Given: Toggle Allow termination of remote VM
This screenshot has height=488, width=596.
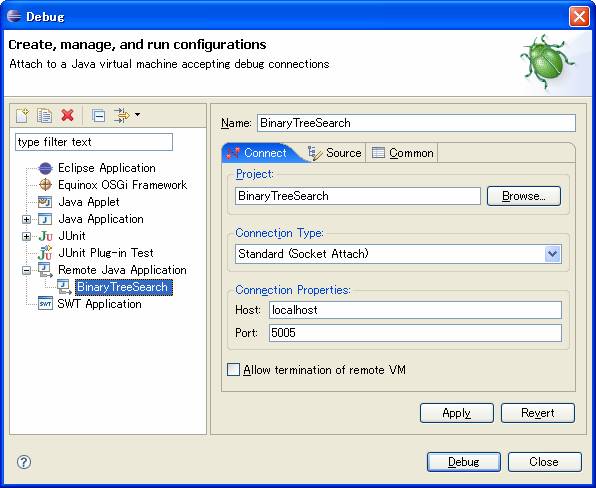Looking at the screenshot, I should click(233, 369).
